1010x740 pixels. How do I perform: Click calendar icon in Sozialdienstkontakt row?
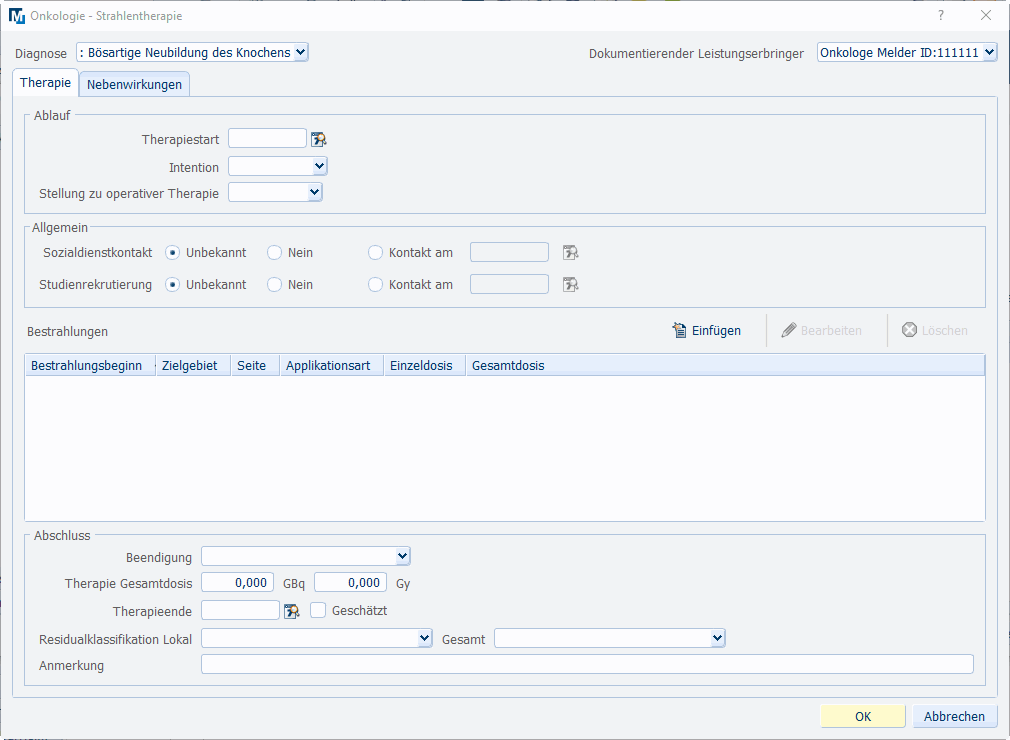[571, 253]
